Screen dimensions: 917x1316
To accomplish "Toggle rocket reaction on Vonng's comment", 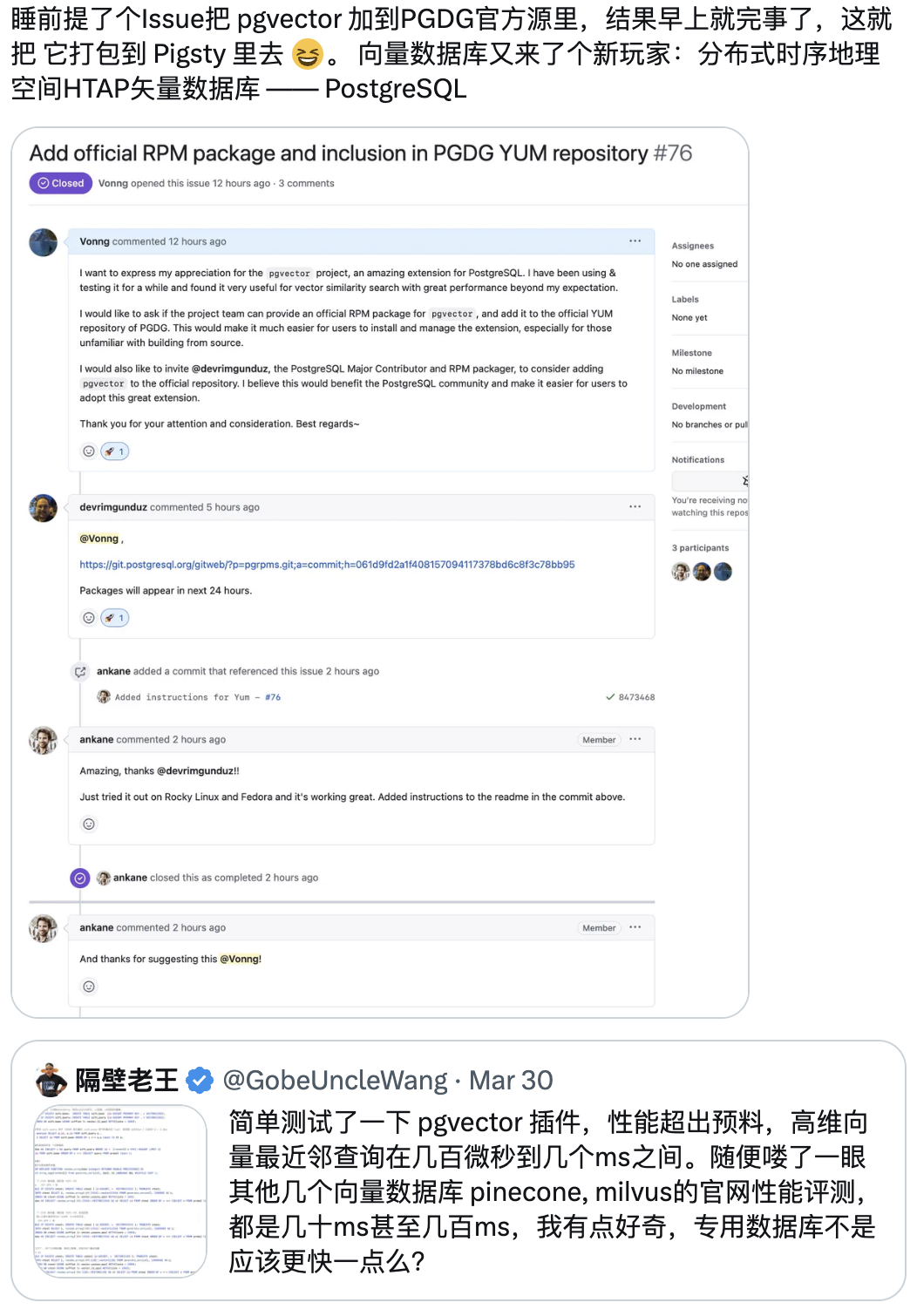I will pyautogui.click(x=115, y=451).
